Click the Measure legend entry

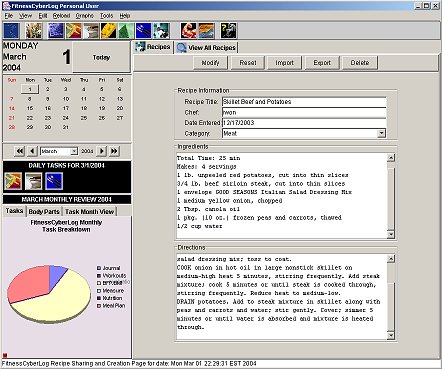111,291
